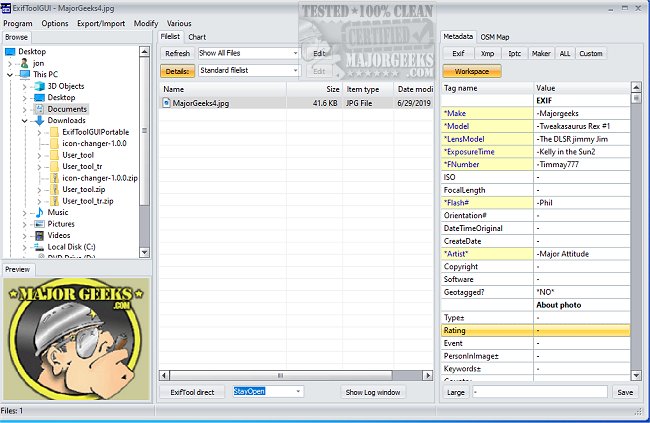650x423 pixels.
Task: Click the Music folder icon
Action: pyautogui.click(x=39, y=212)
